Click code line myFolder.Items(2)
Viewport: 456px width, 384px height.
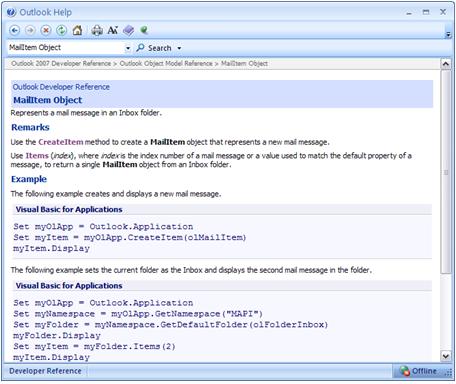point(94,346)
